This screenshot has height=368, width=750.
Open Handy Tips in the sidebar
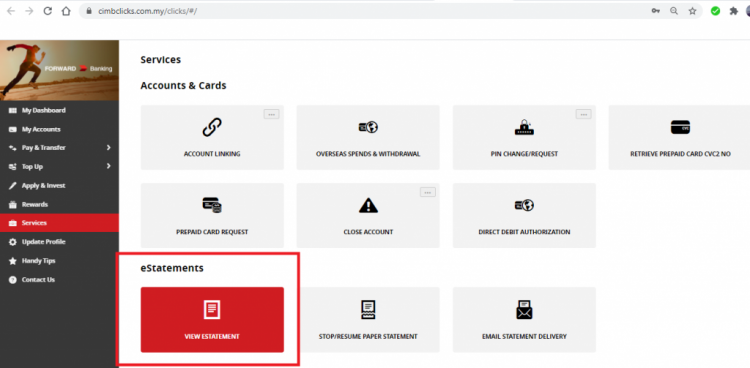59,261
